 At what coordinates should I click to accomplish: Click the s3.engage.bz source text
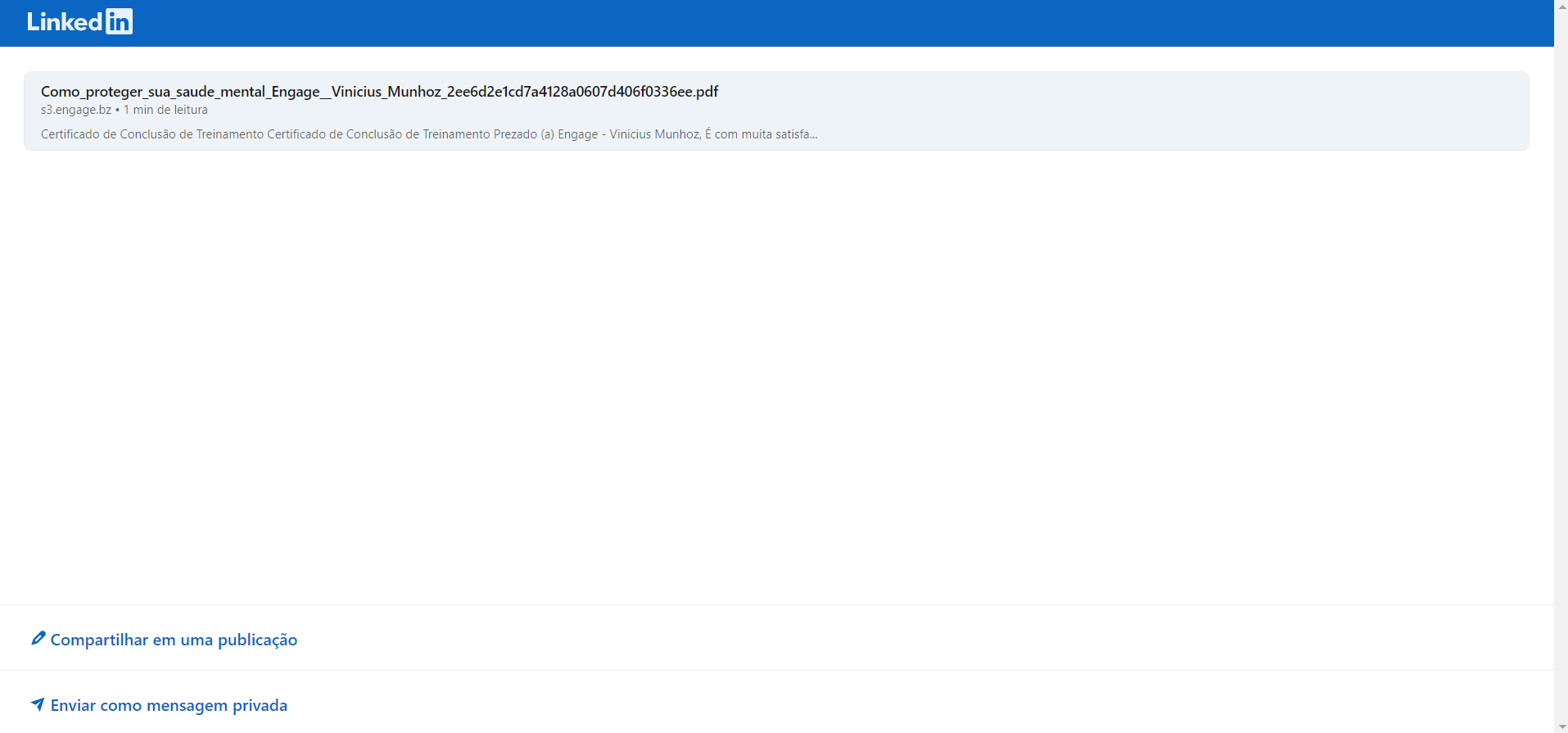(76, 110)
